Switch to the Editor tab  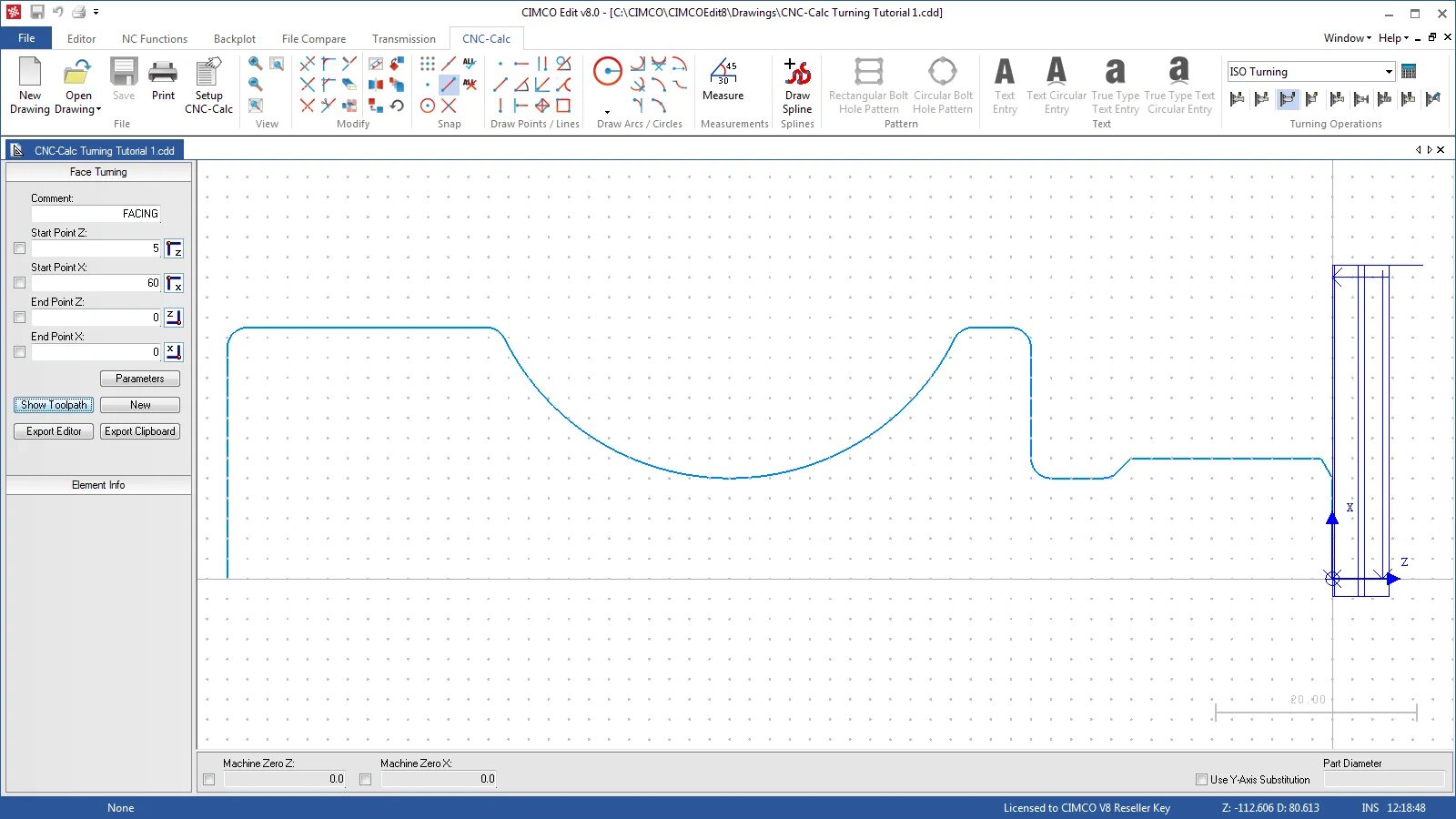(x=81, y=39)
